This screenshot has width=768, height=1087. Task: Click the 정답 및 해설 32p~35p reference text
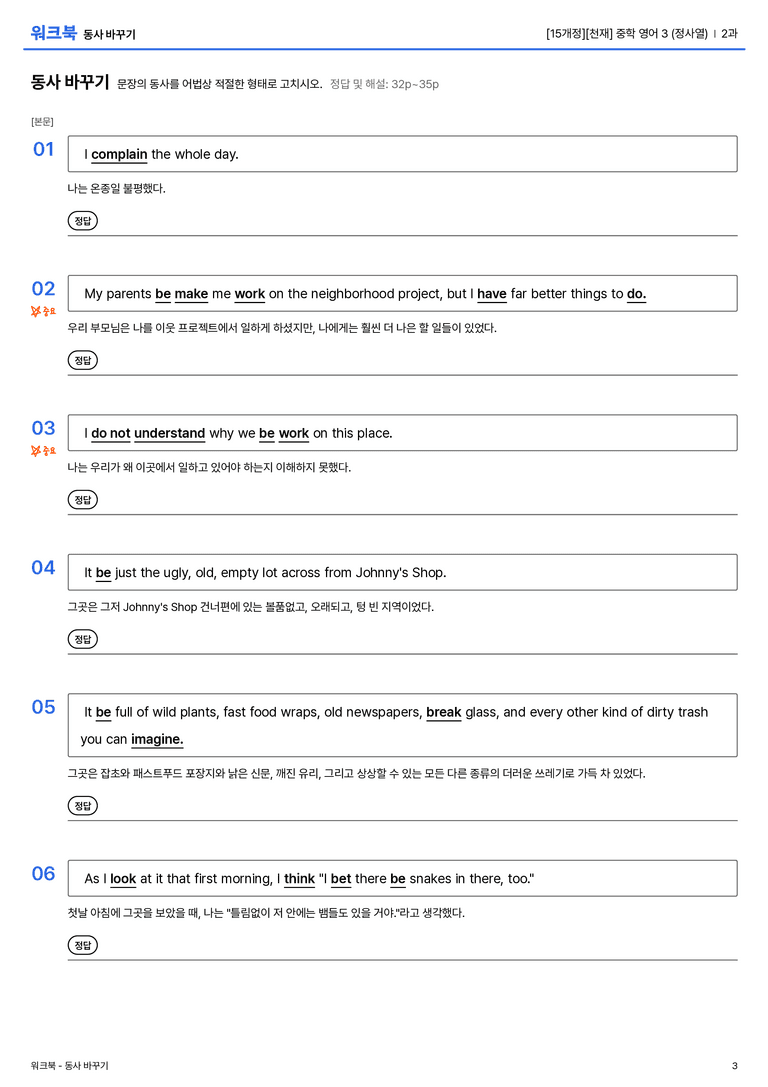[x=384, y=84]
